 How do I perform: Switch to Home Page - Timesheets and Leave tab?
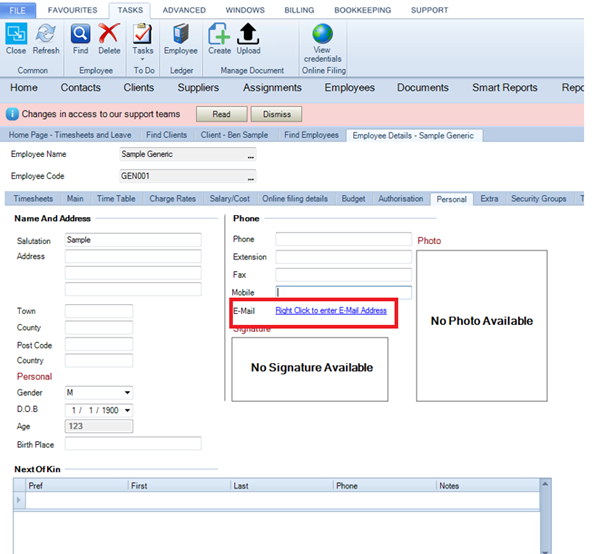tap(70, 135)
